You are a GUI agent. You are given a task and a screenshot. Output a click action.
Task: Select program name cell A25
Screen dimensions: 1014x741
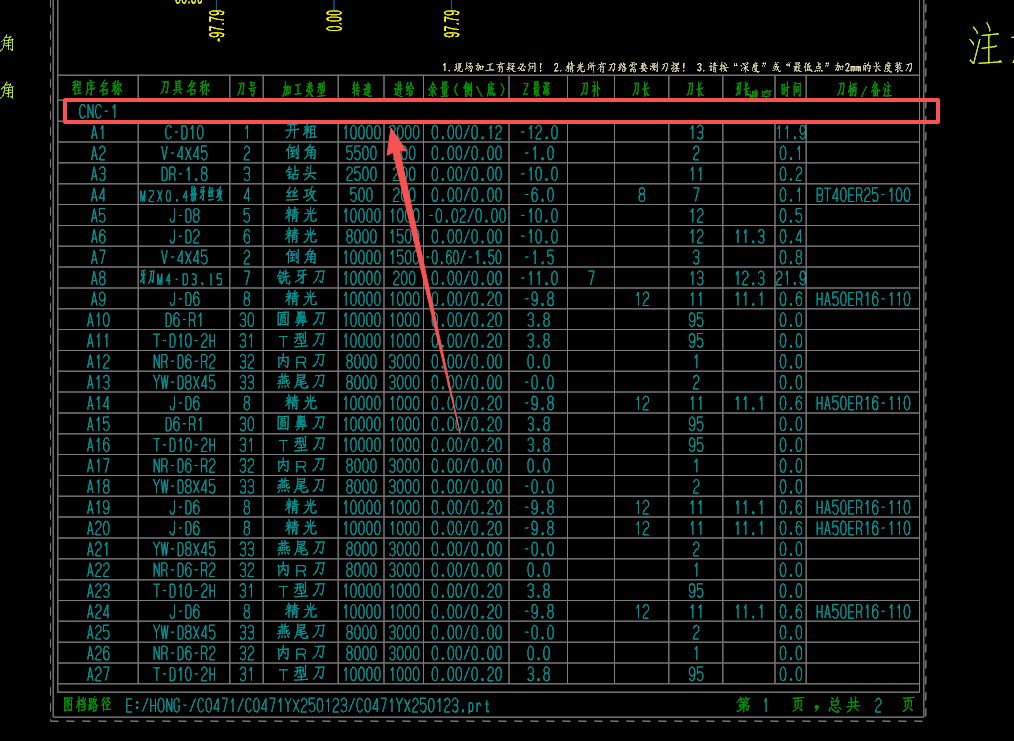coord(98,632)
